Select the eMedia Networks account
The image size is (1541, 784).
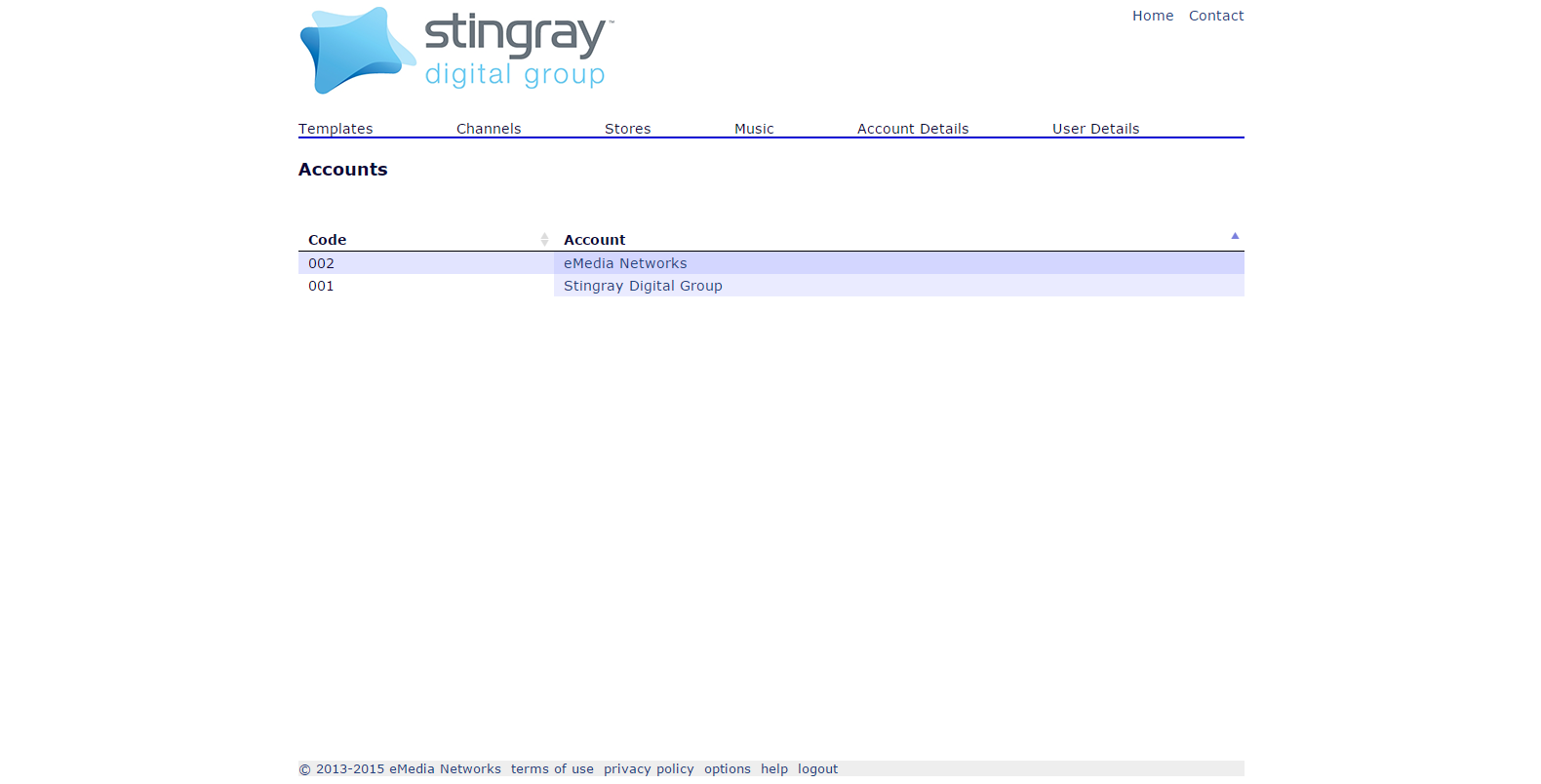(x=625, y=263)
